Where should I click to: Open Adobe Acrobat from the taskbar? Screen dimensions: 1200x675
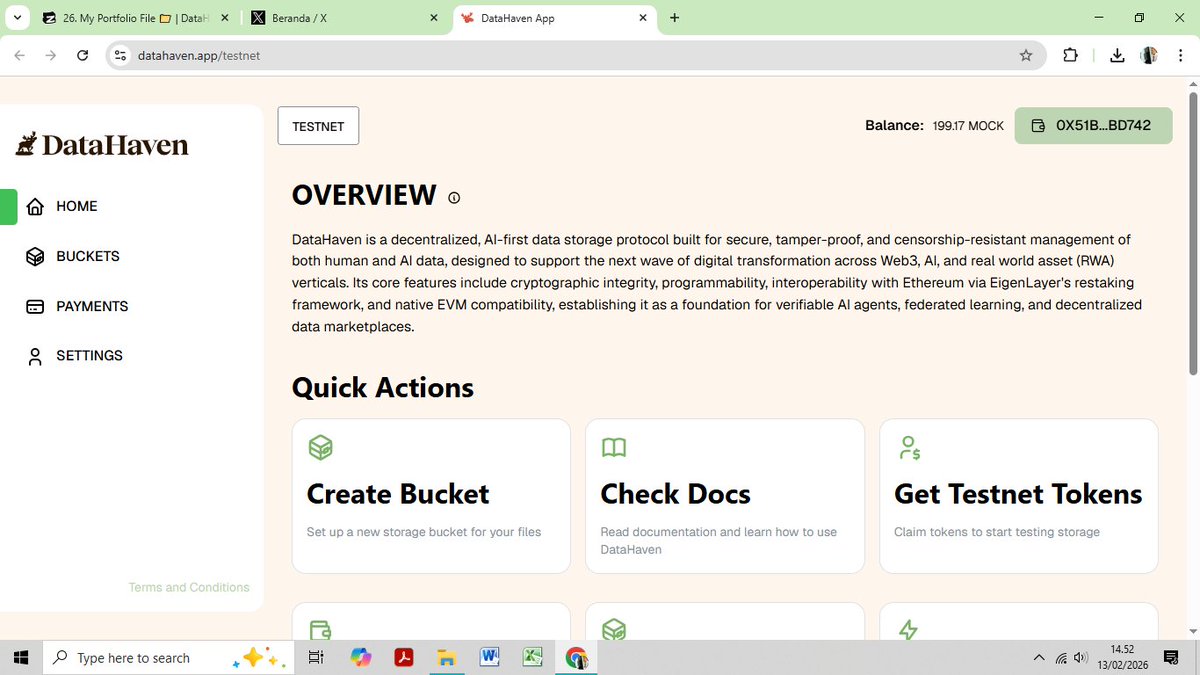[404, 657]
